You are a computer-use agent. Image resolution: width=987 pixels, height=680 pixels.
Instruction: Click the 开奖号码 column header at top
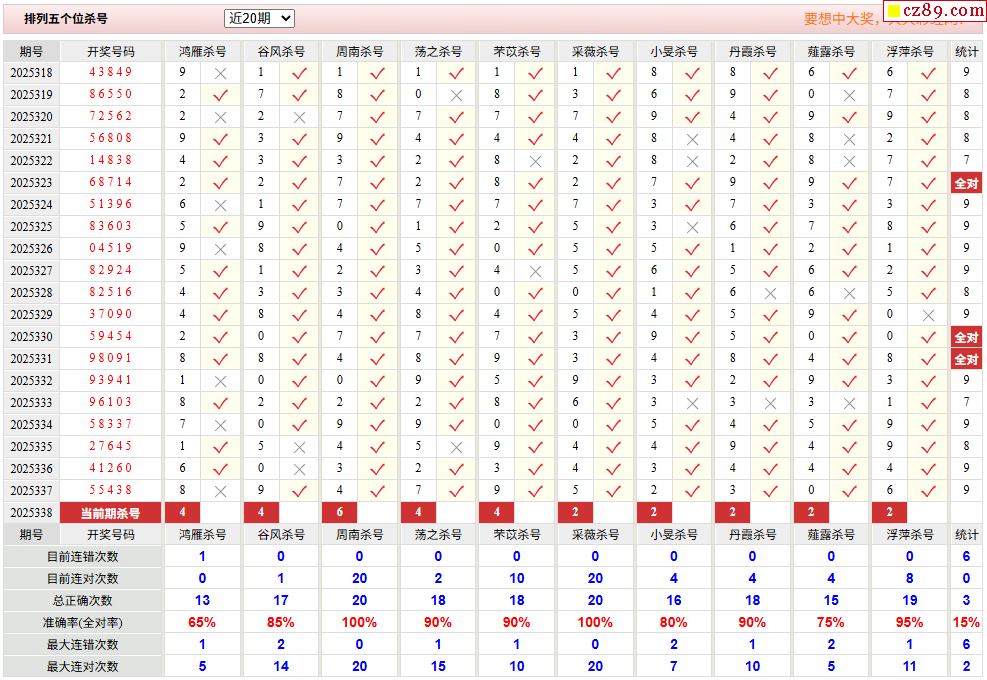(110, 51)
